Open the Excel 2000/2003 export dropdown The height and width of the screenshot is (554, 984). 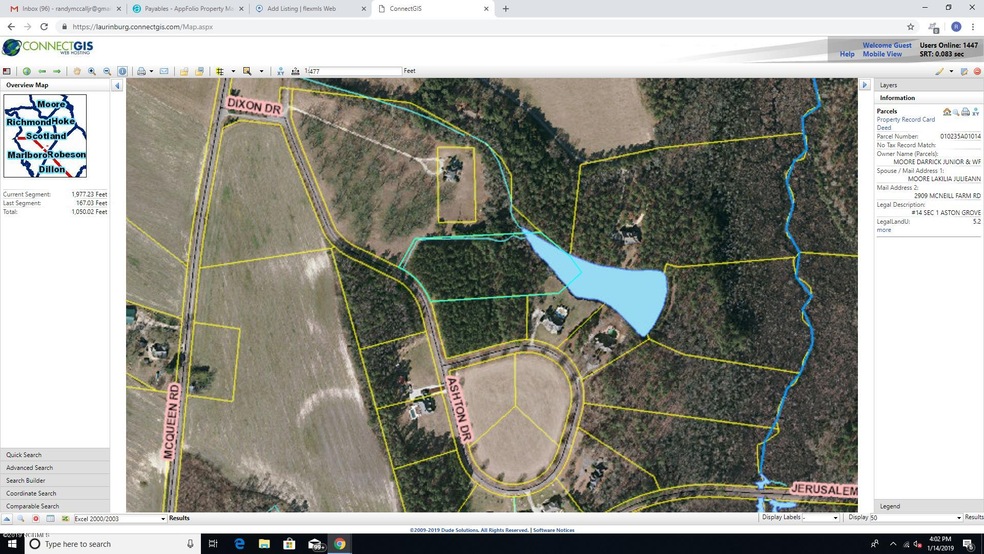click(163, 518)
